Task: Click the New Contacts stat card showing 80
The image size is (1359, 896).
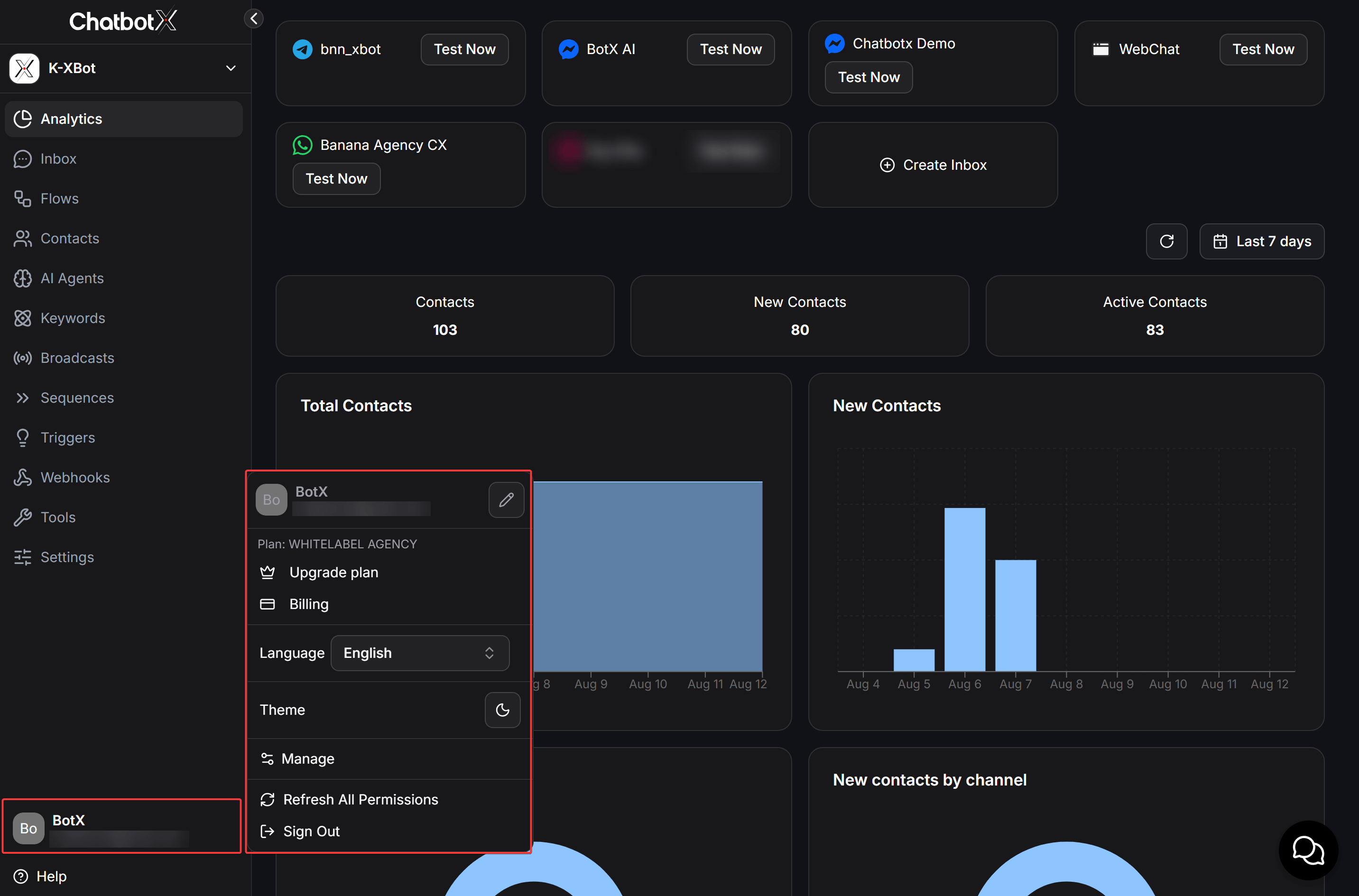Action: tap(800, 316)
